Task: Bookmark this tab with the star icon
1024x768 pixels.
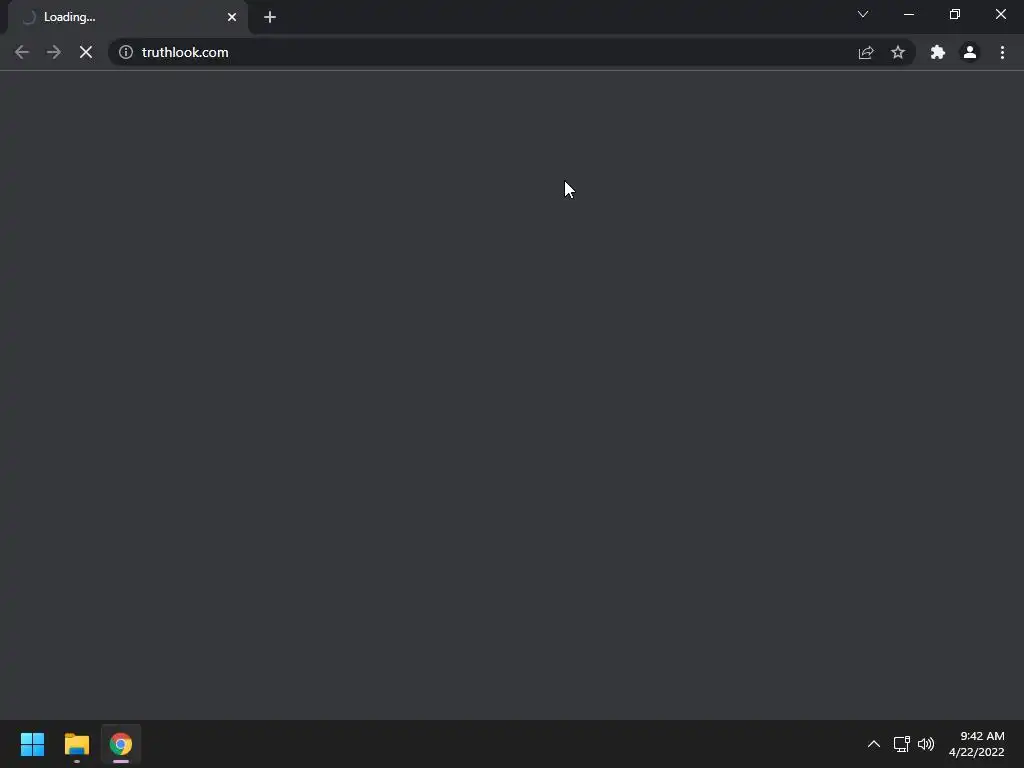Action: [898, 52]
